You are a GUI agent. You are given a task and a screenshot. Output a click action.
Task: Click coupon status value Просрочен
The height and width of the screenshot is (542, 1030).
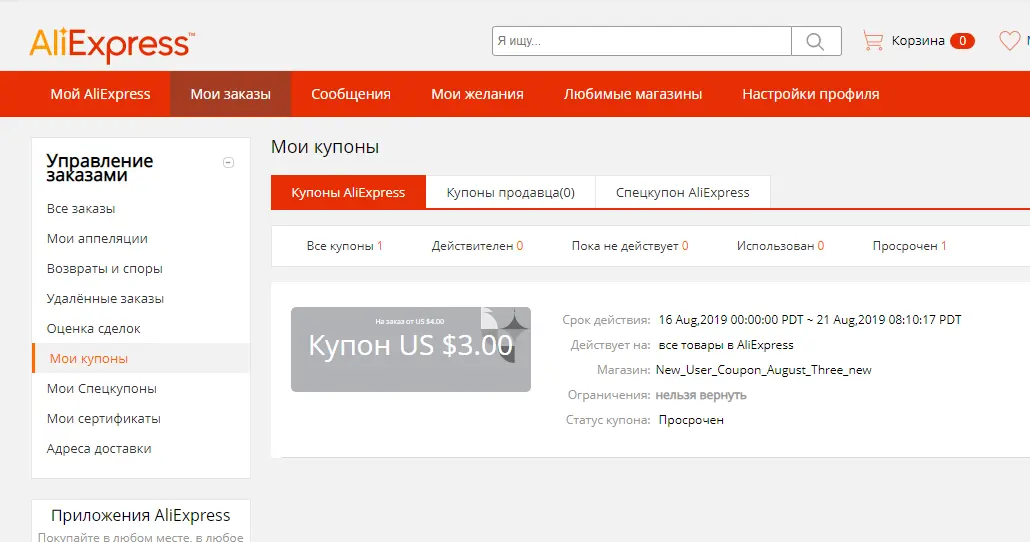(x=691, y=420)
